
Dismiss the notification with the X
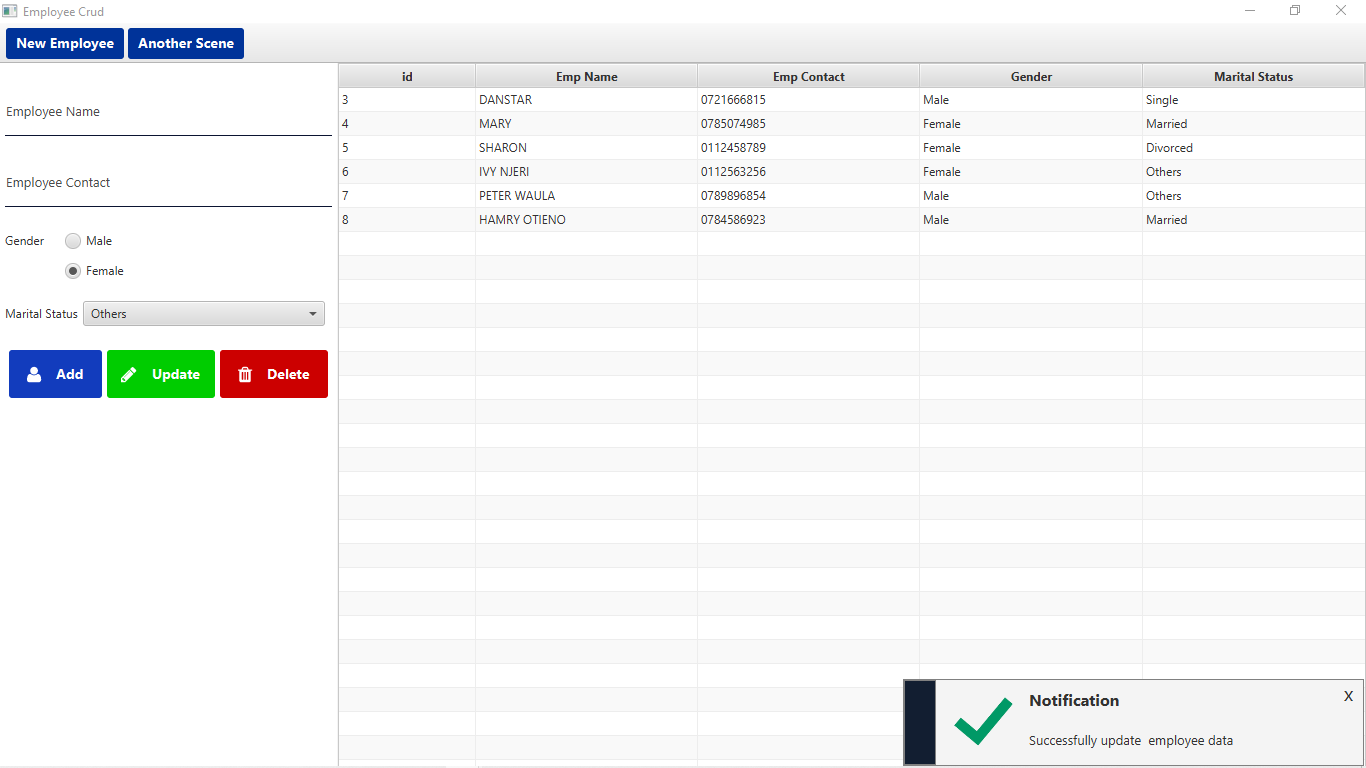point(1348,696)
